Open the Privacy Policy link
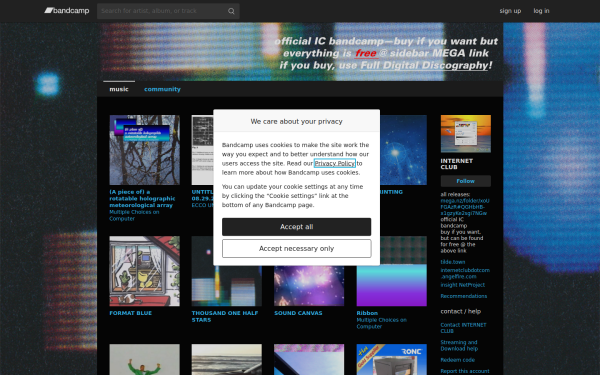Image resolution: width=600 pixels, height=375 pixels. (335, 163)
